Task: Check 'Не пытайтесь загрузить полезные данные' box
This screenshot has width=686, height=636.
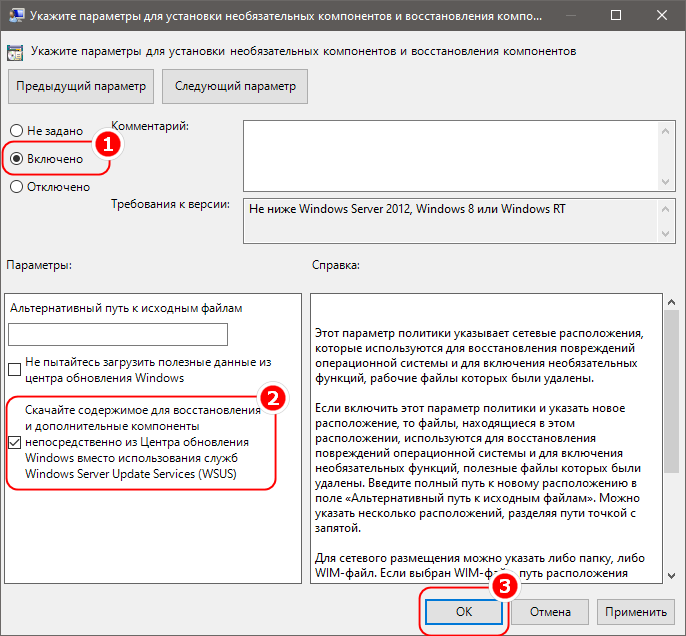Action: click(14, 370)
